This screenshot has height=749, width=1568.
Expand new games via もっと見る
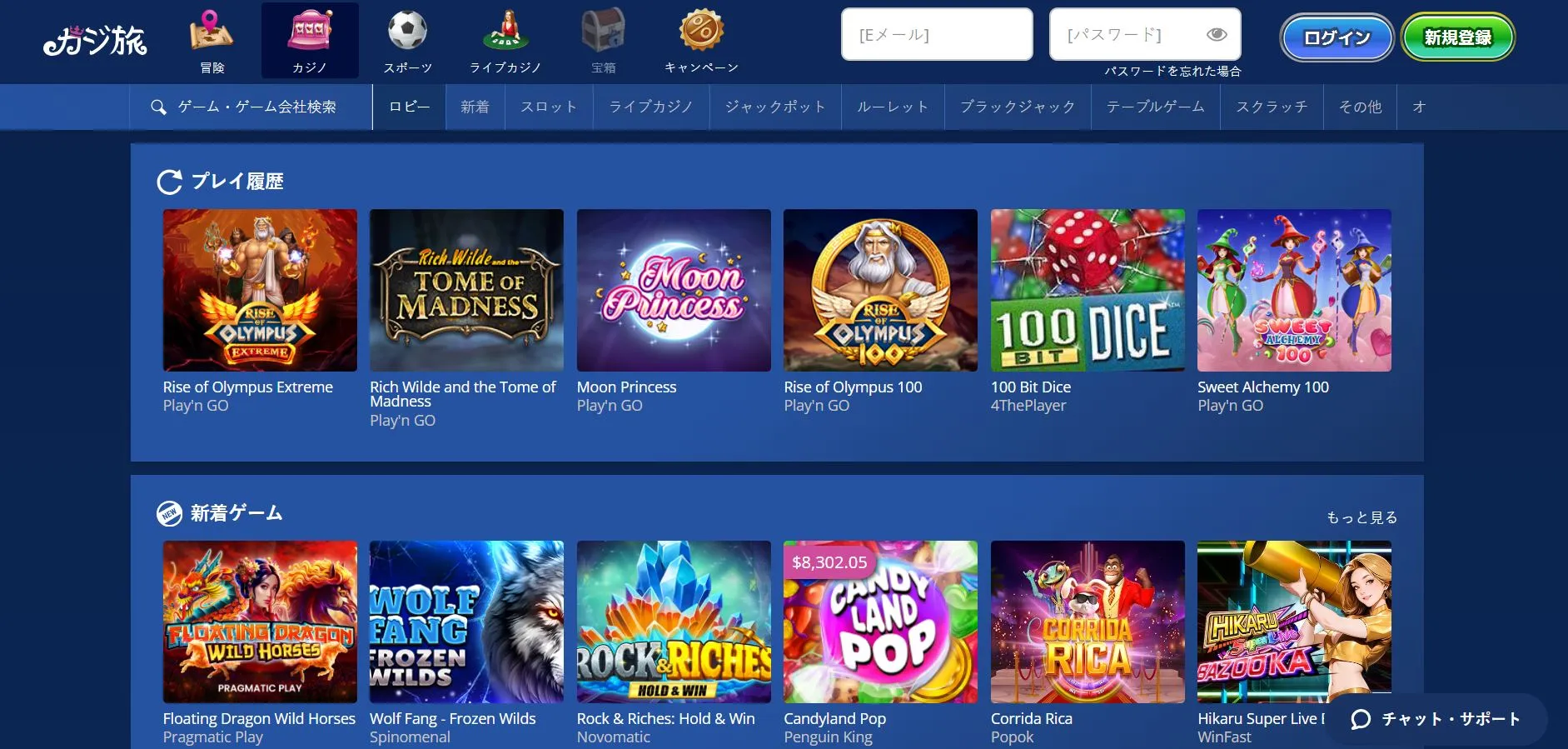click(1361, 517)
